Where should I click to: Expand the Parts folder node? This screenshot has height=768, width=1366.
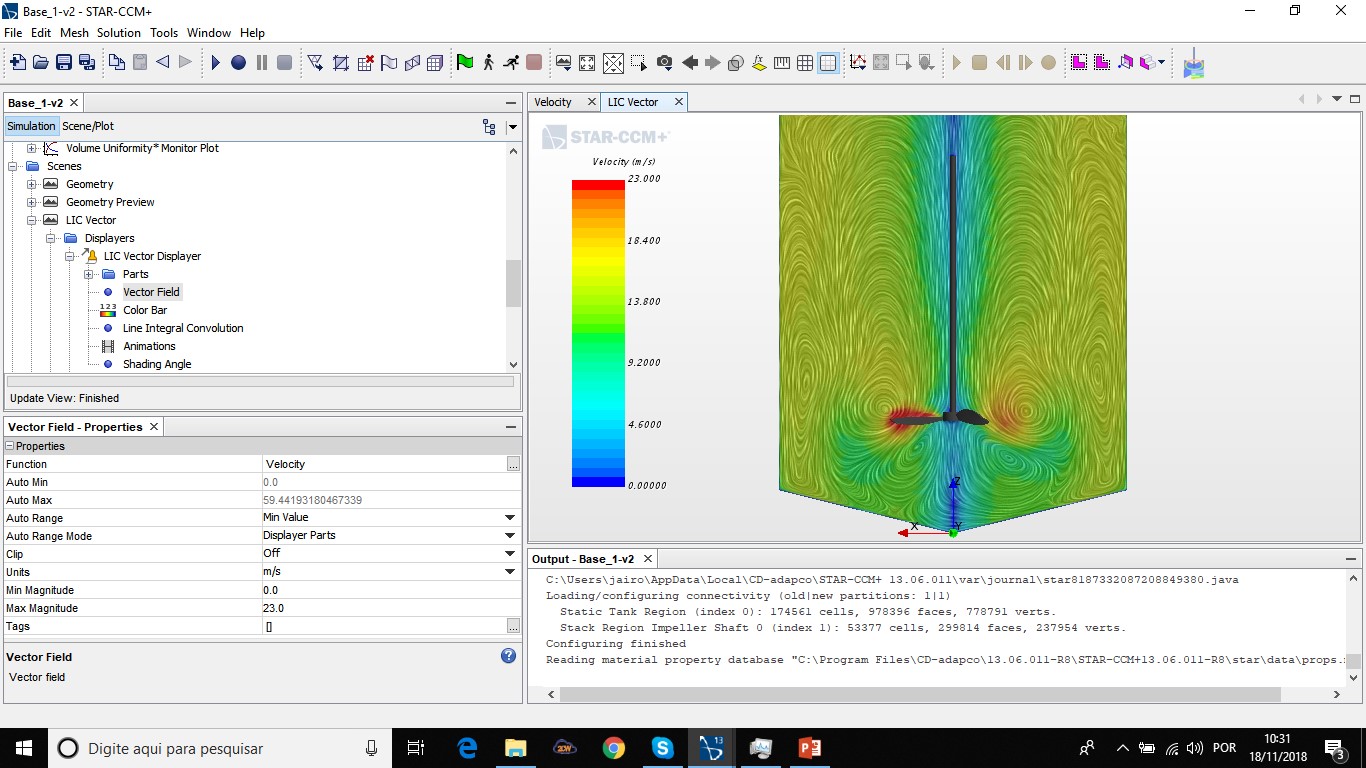(x=88, y=274)
